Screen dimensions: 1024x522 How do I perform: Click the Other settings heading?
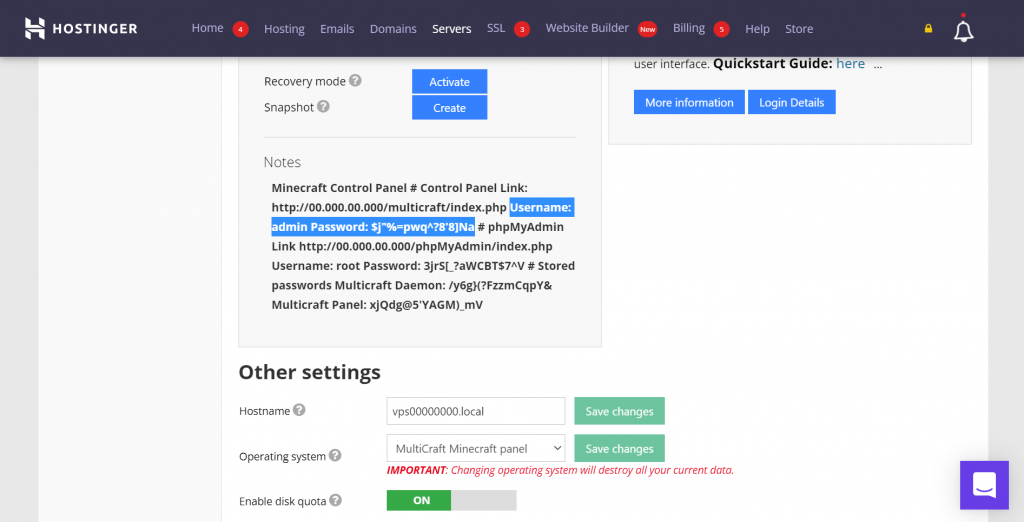(x=310, y=372)
